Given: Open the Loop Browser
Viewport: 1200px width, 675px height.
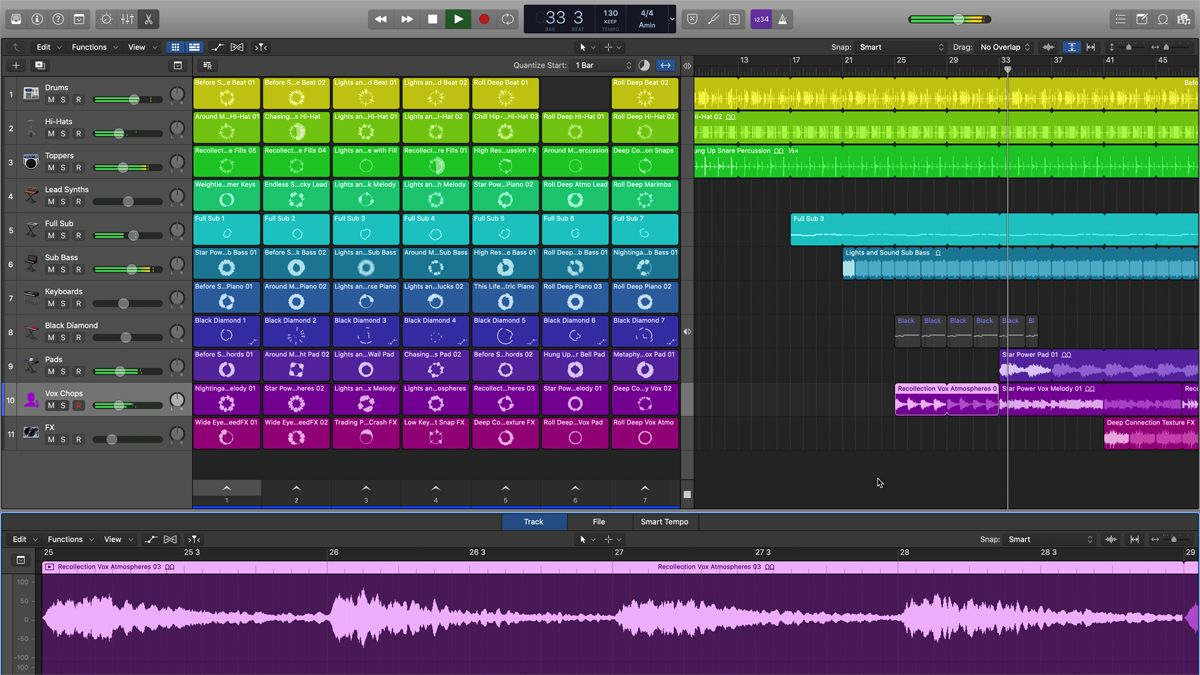Looking at the screenshot, I should coord(1163,19).
